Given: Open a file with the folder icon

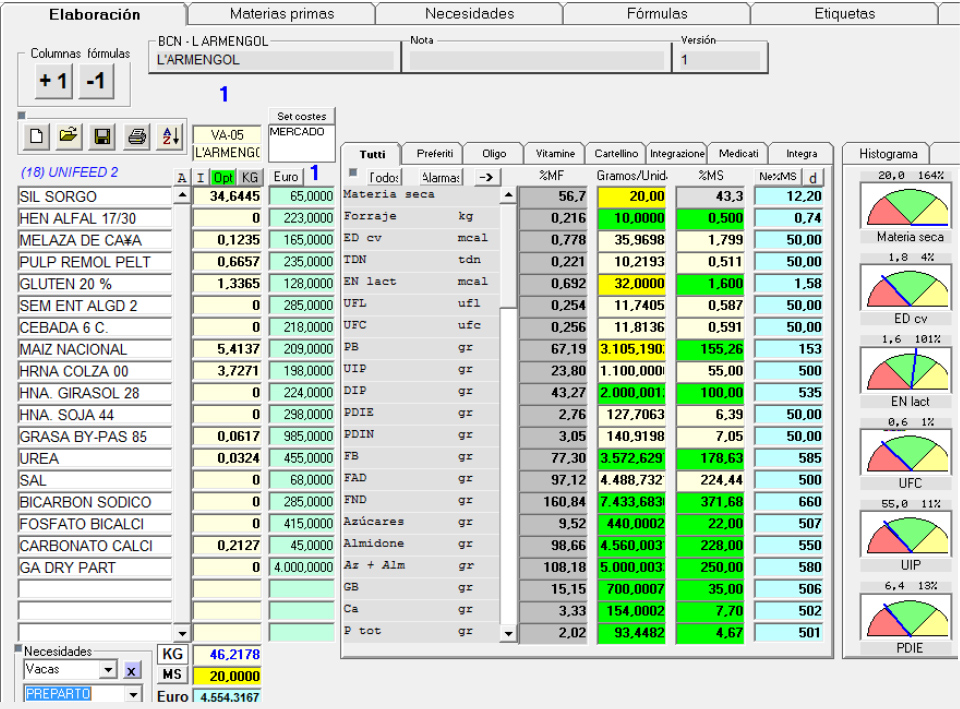Looking at the screenshot, I should [68, 136].
